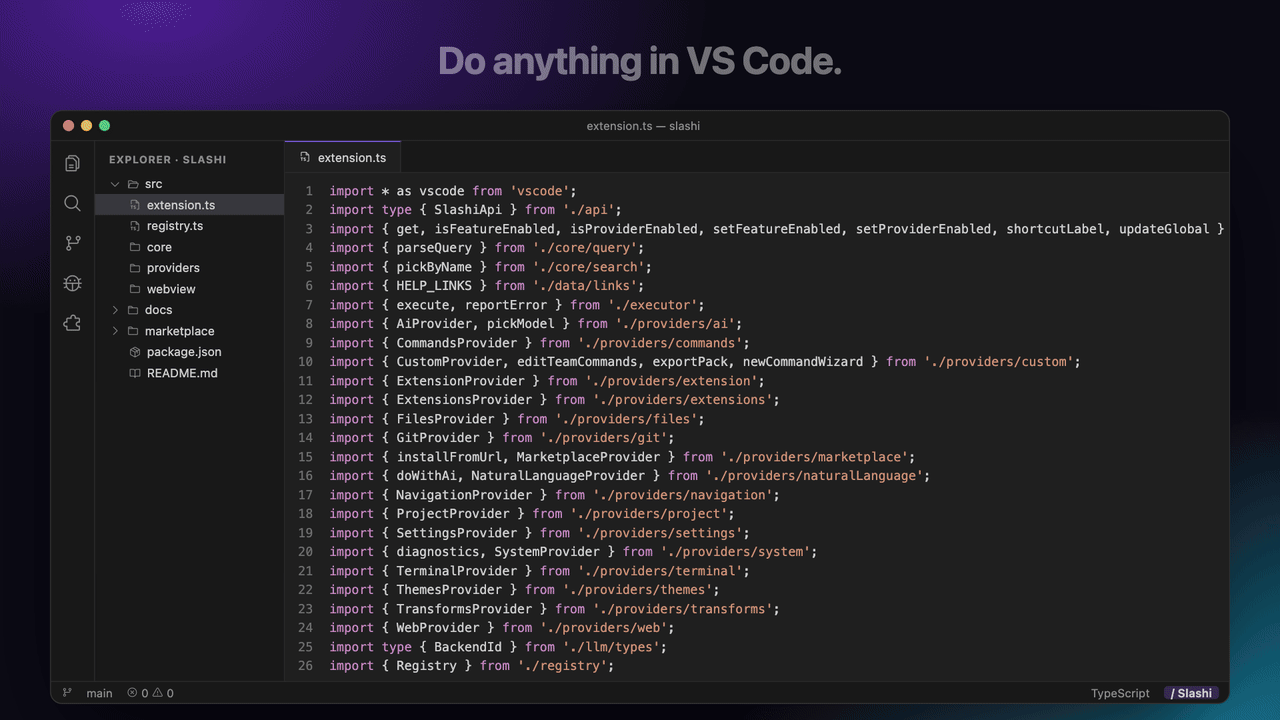The height and width of the screenshot is (720, 1280).
Task: Open README.md file
Action: [190, 373]
